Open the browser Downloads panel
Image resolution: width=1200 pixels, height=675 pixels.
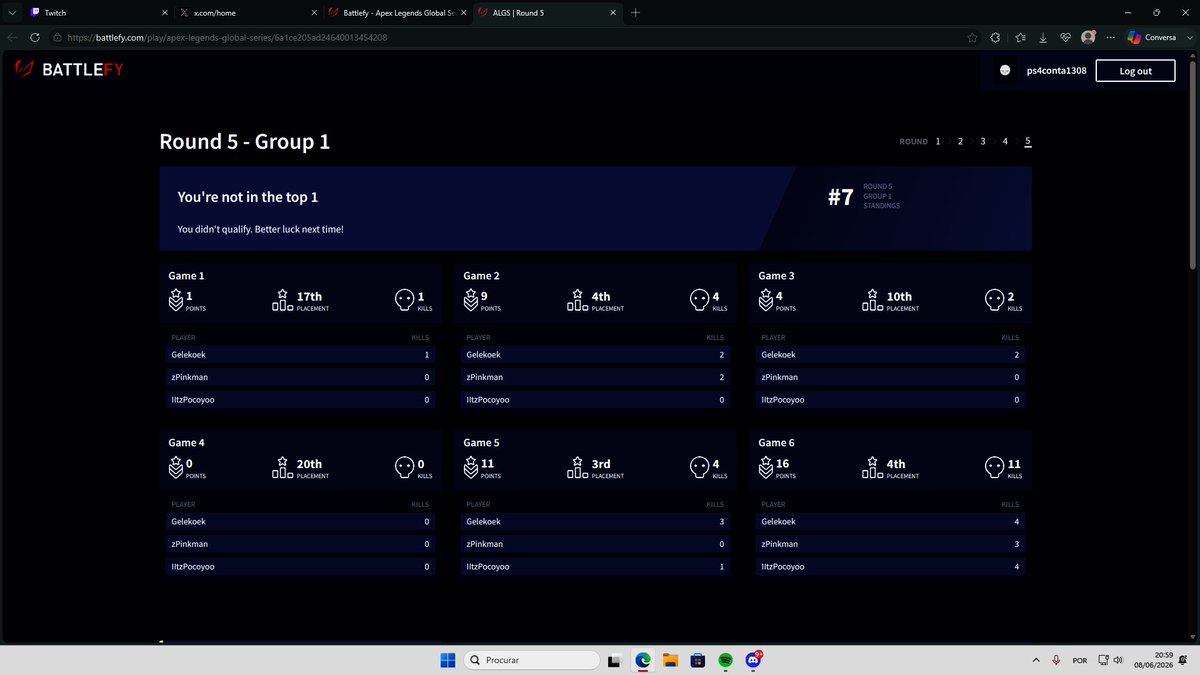coord(1043,37)
